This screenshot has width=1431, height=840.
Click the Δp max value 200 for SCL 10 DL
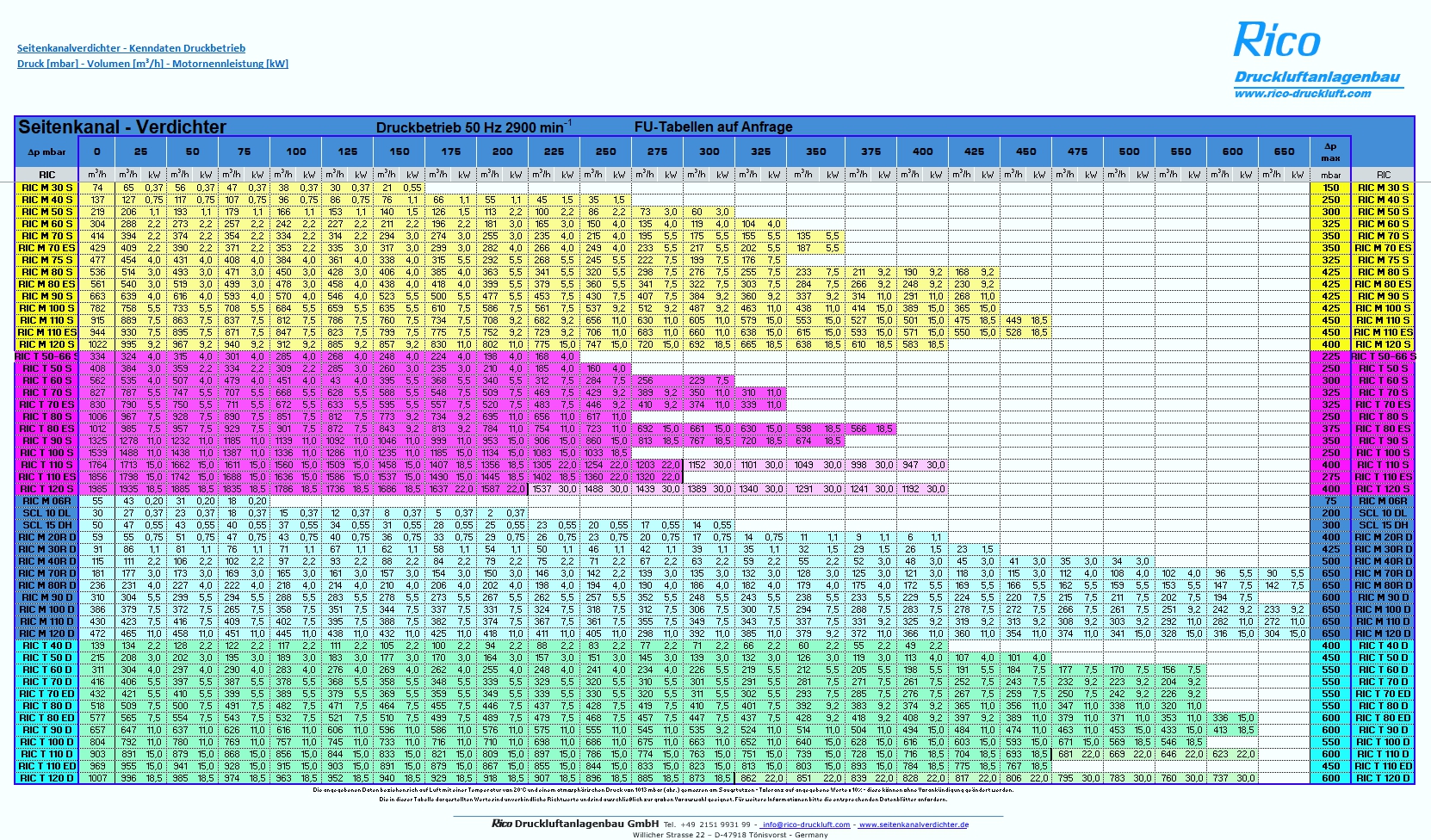tap(1331, 513)
